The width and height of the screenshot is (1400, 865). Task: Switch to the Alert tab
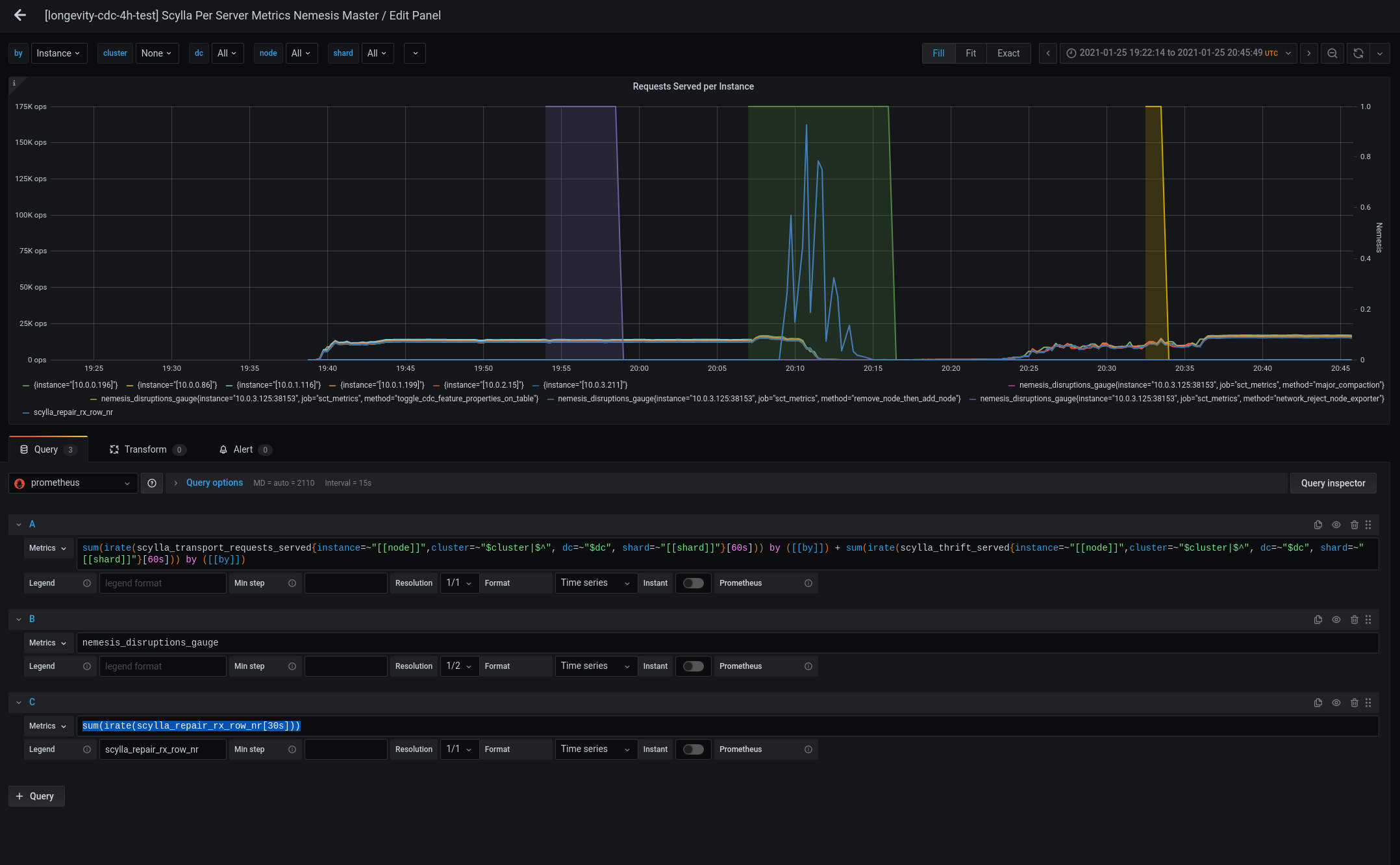[x=245, y=449]
